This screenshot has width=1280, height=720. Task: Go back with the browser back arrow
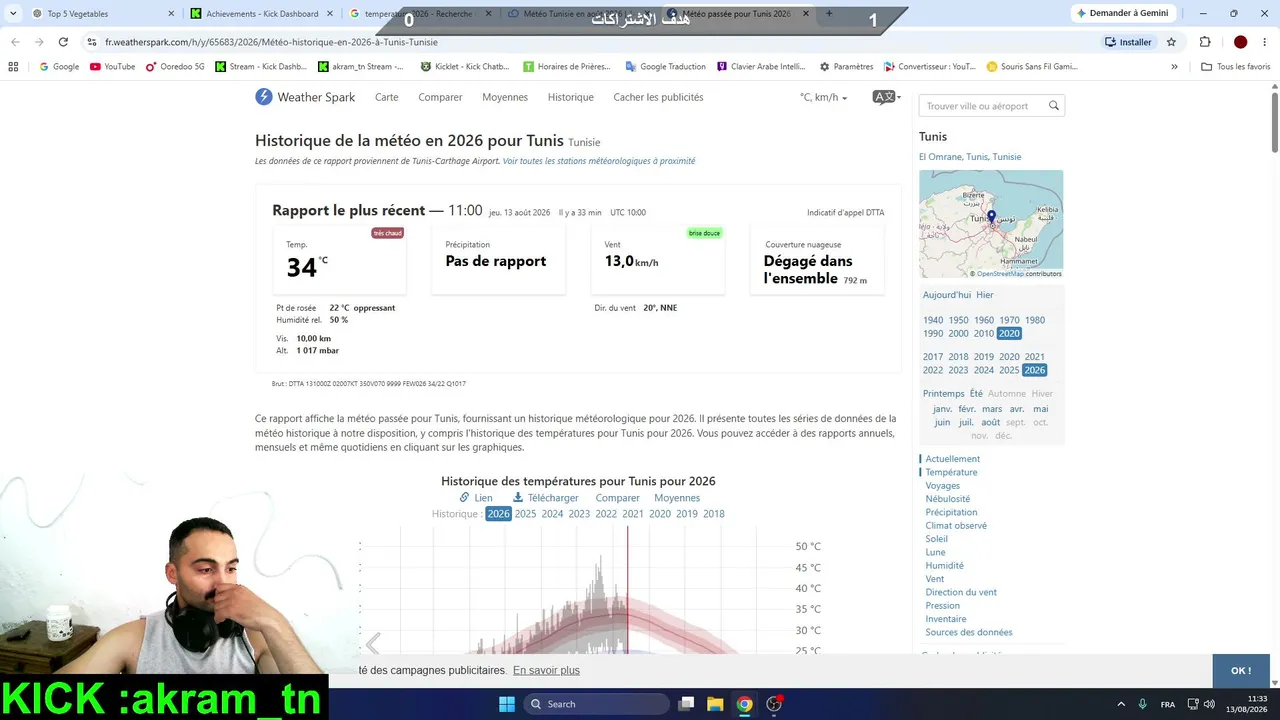tap(15, 42)
